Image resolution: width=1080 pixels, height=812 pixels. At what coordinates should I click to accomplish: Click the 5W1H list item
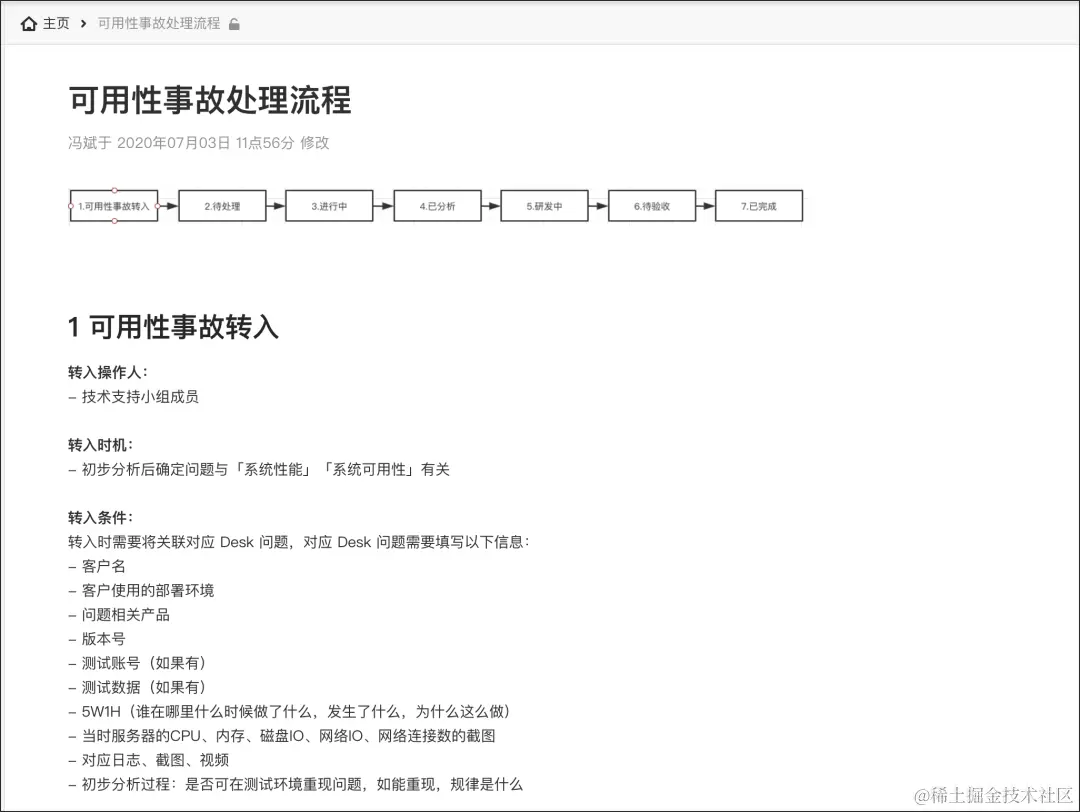tap(289, 711)
